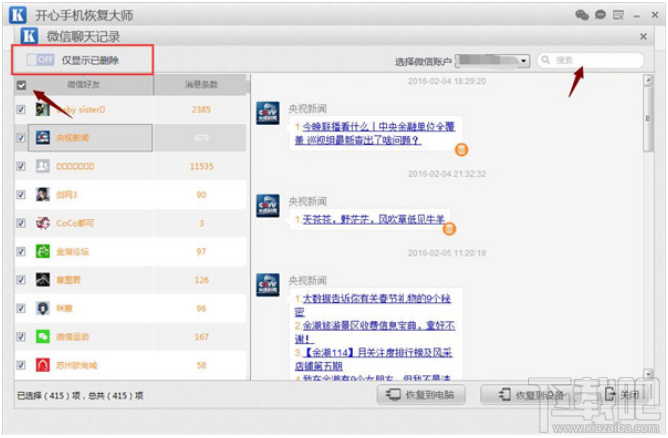Image resolution: width=668 pixels, height=438 pixels.
Task: Select the CoCo都可 avatar
Action: [x=43, y=223]
